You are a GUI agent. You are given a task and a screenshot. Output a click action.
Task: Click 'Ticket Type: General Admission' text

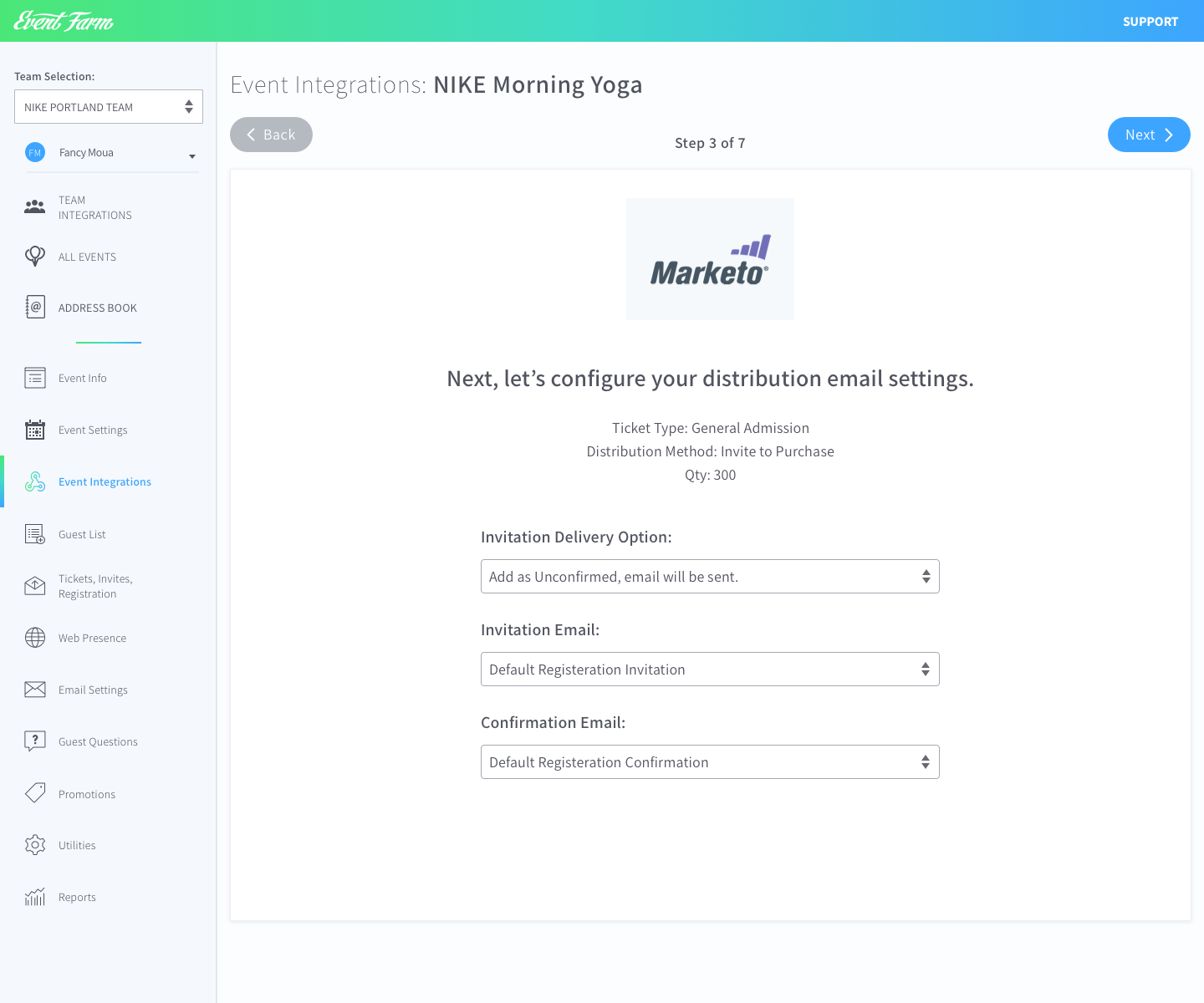point(711,428)
